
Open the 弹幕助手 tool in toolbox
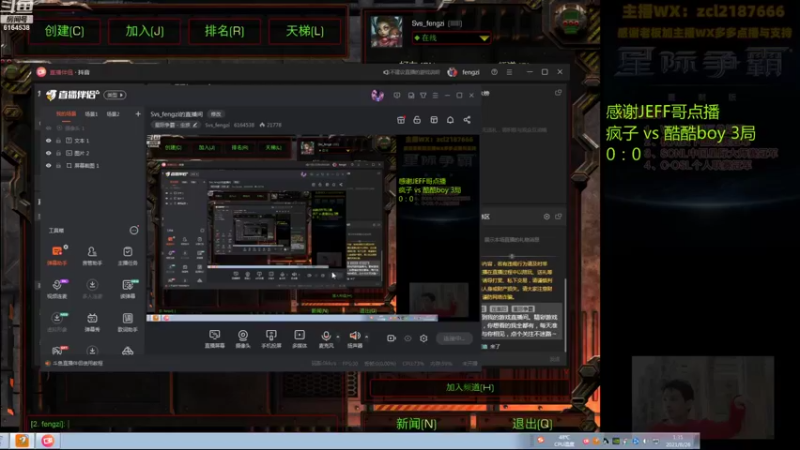57,255
